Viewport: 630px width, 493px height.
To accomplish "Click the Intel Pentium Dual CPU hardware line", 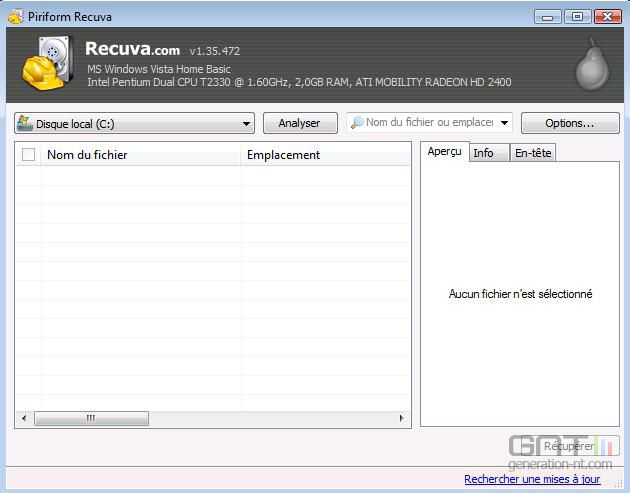I will (299, 82).
